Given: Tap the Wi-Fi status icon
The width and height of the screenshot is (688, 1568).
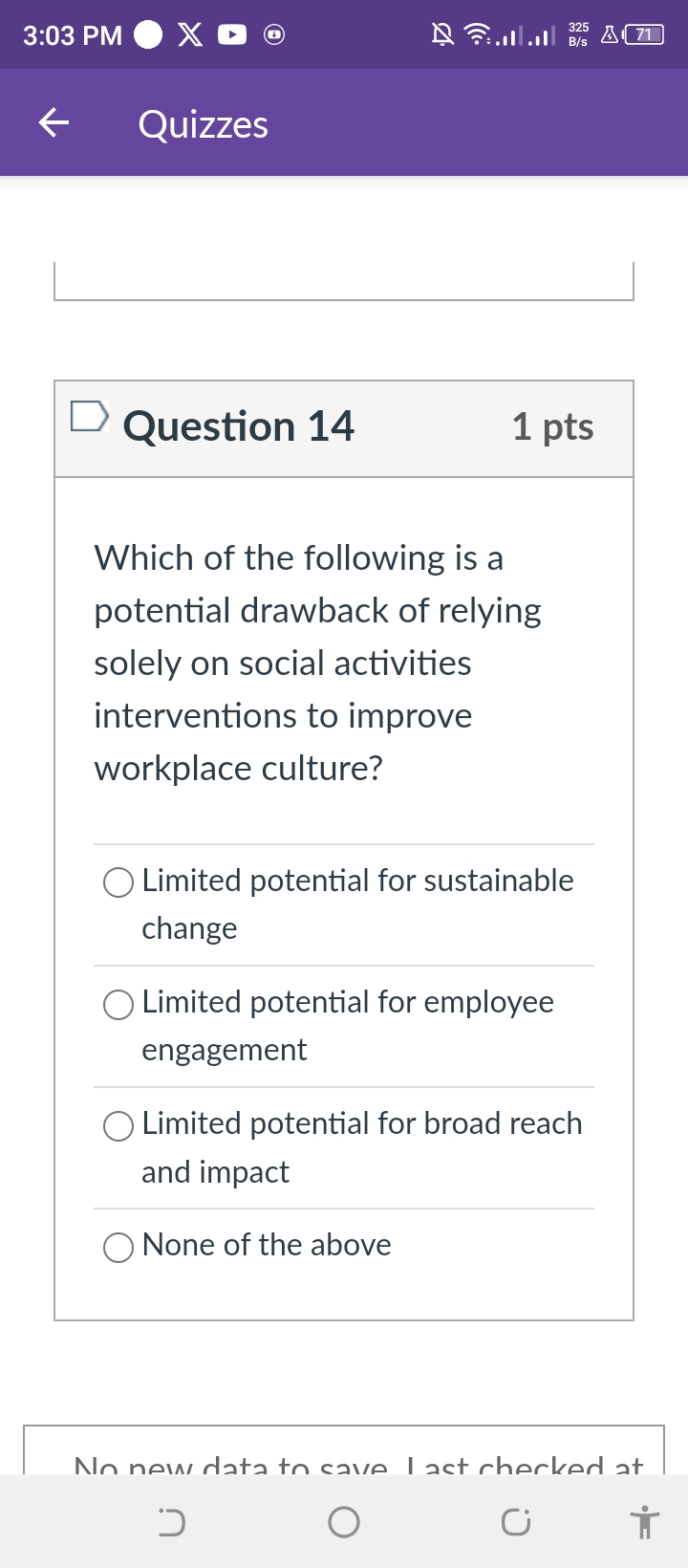Looking at the screenshot, I should (476, 35).
